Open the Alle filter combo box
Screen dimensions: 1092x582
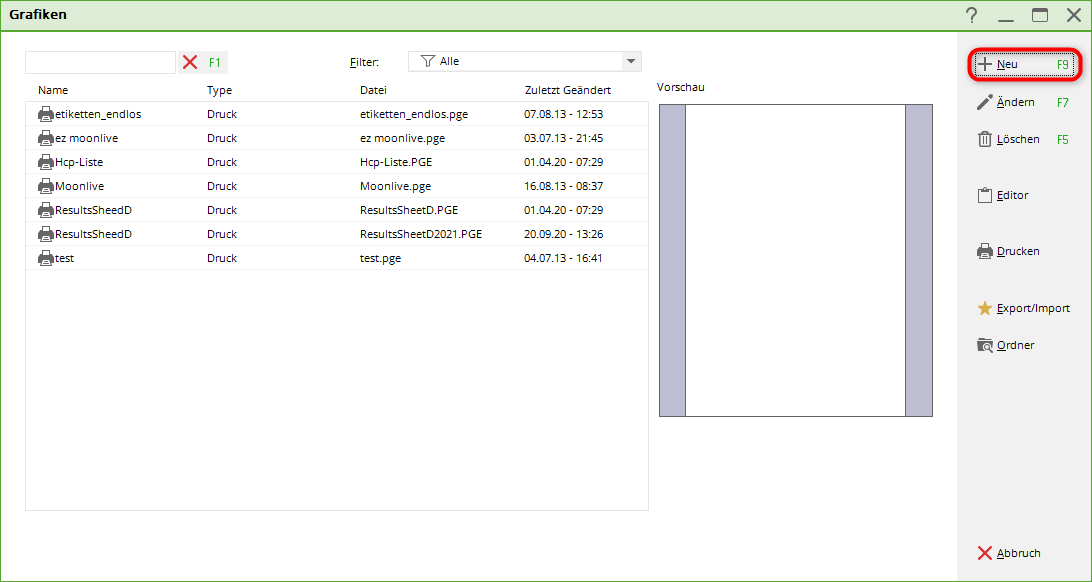515,62
